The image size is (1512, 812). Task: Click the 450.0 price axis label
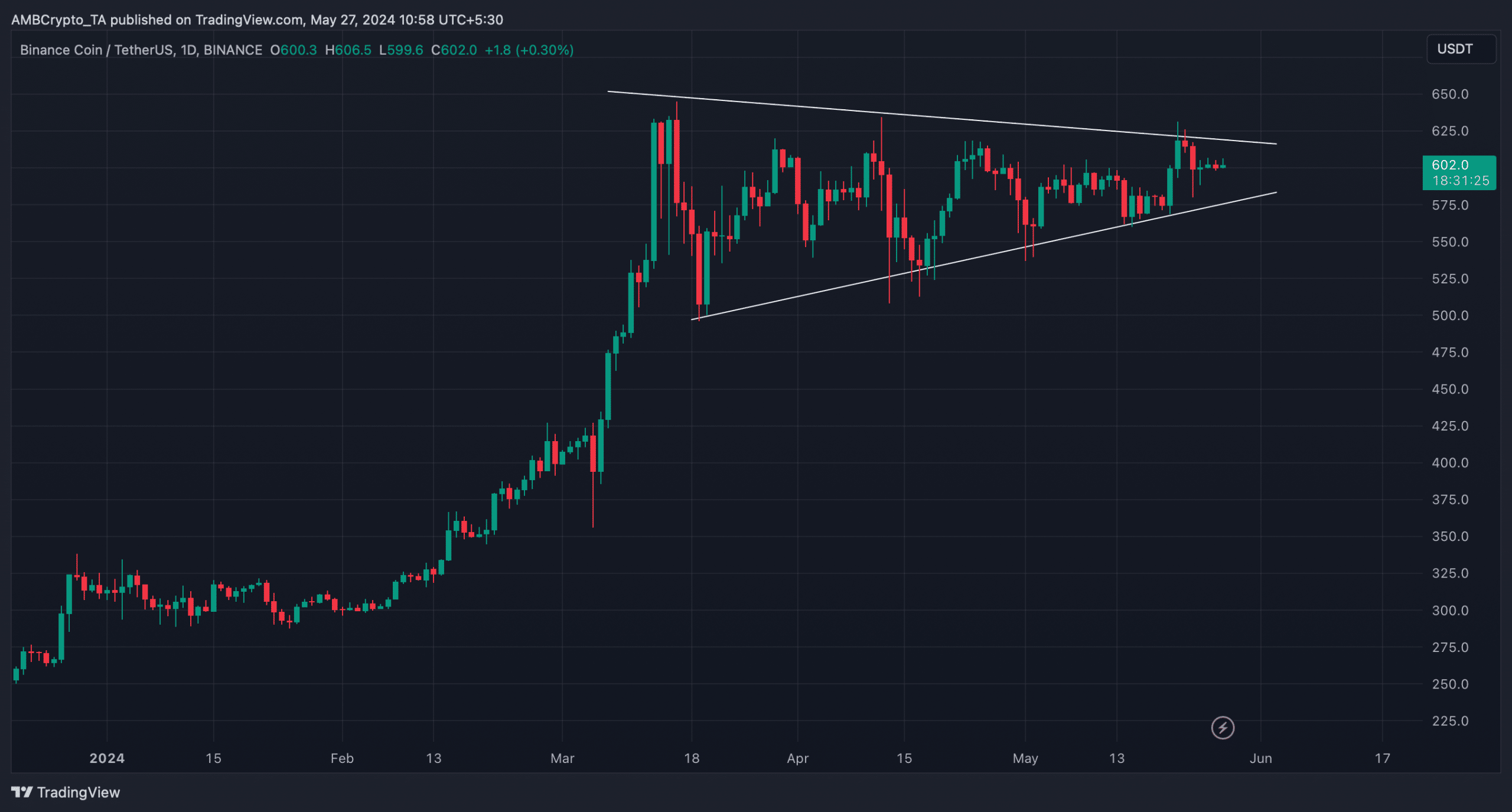point(1450,389)
